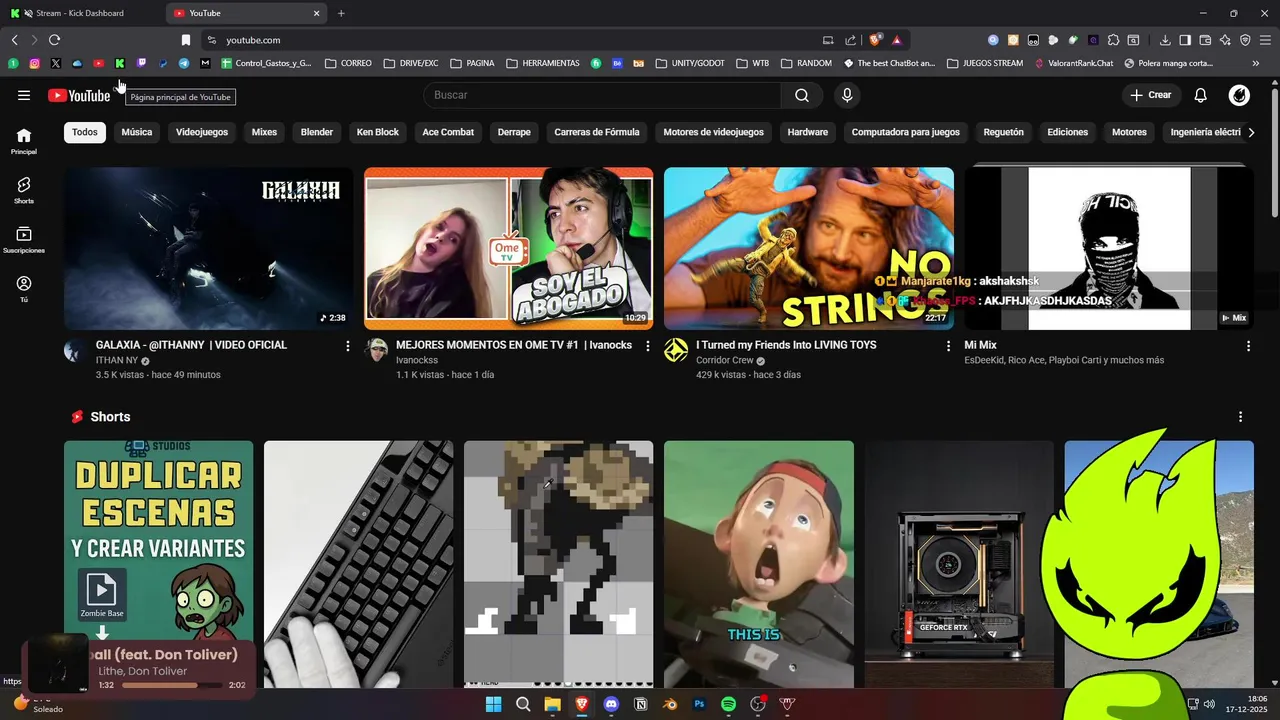Open Shorts from the sidebar
This screenshot has height=720, width=1280.
click(x=24, y=190)
